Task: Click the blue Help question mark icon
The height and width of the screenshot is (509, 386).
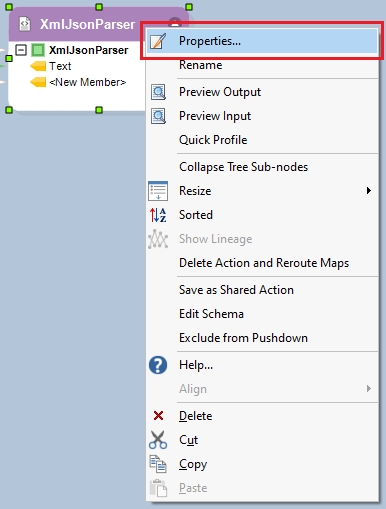Action: click(158, 365)
